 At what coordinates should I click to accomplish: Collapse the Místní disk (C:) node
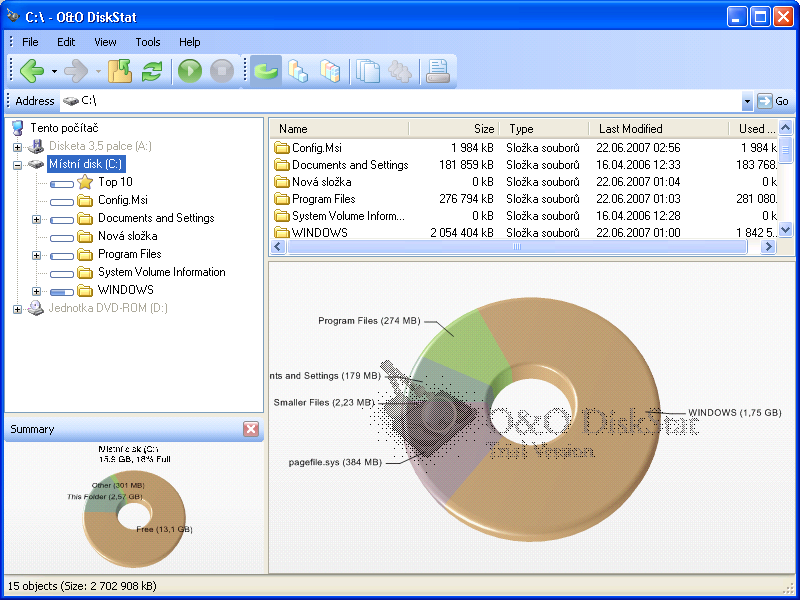coord(17,165)
